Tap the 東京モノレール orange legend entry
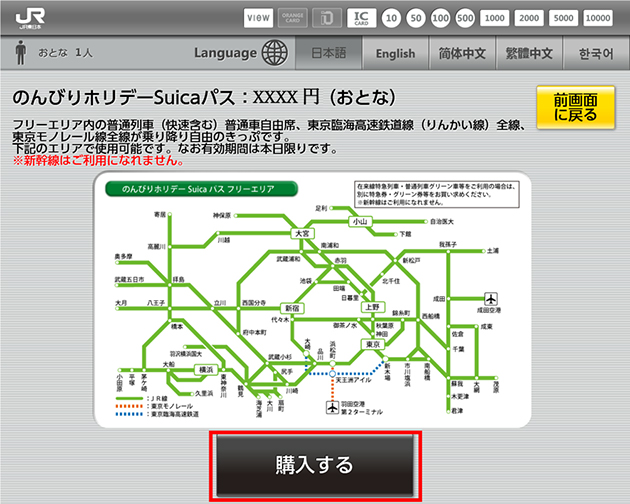Image resolution: width=630 pixels, height=504 pixels. point(154,406)
